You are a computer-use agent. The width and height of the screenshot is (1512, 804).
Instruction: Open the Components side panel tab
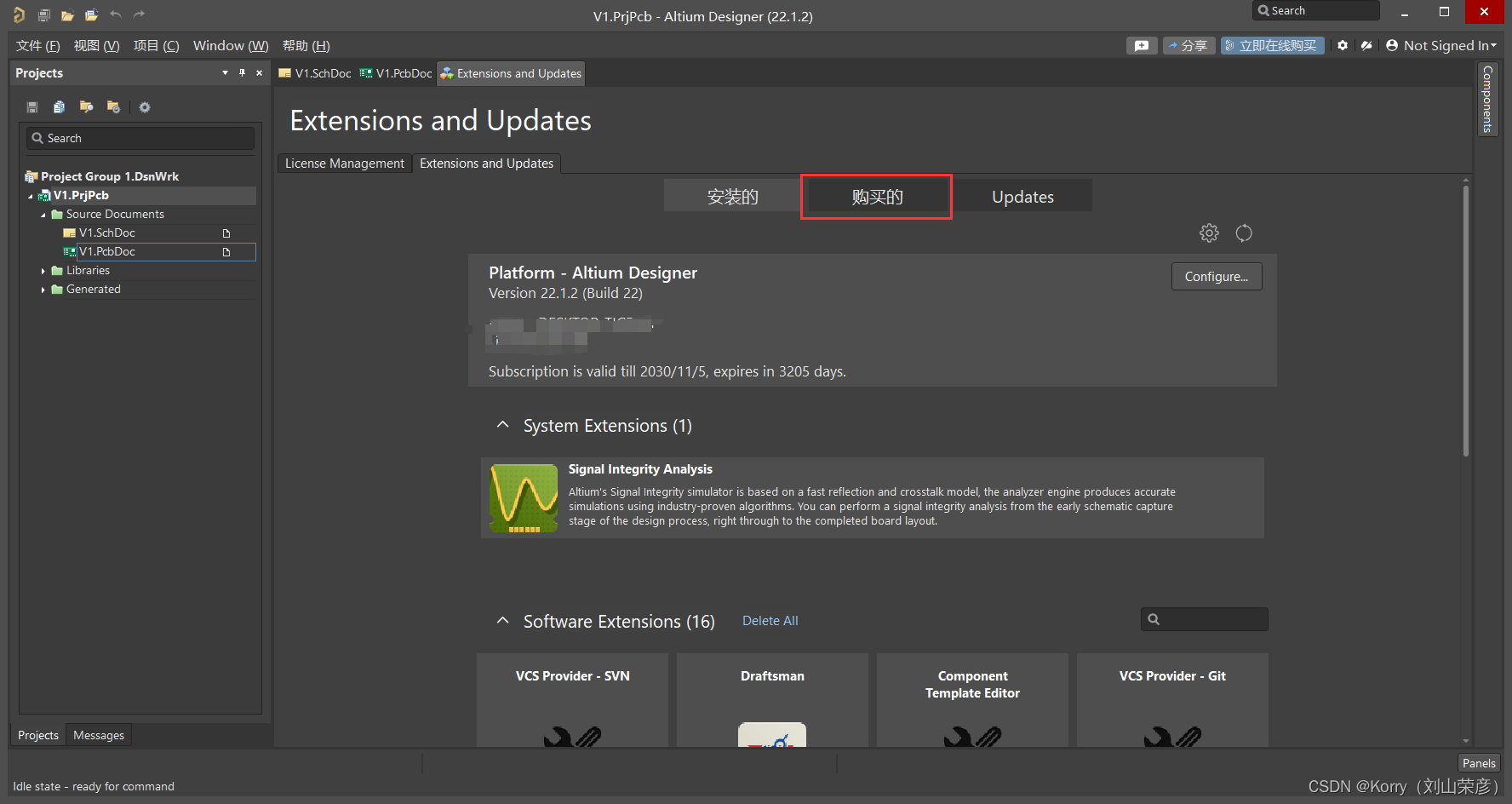1487,99
